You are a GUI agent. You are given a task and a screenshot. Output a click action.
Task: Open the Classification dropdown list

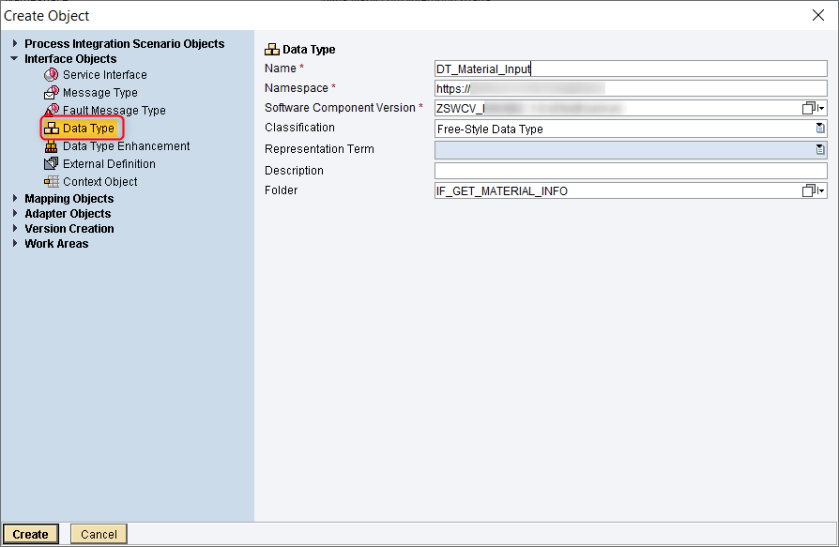pos(820,129)
